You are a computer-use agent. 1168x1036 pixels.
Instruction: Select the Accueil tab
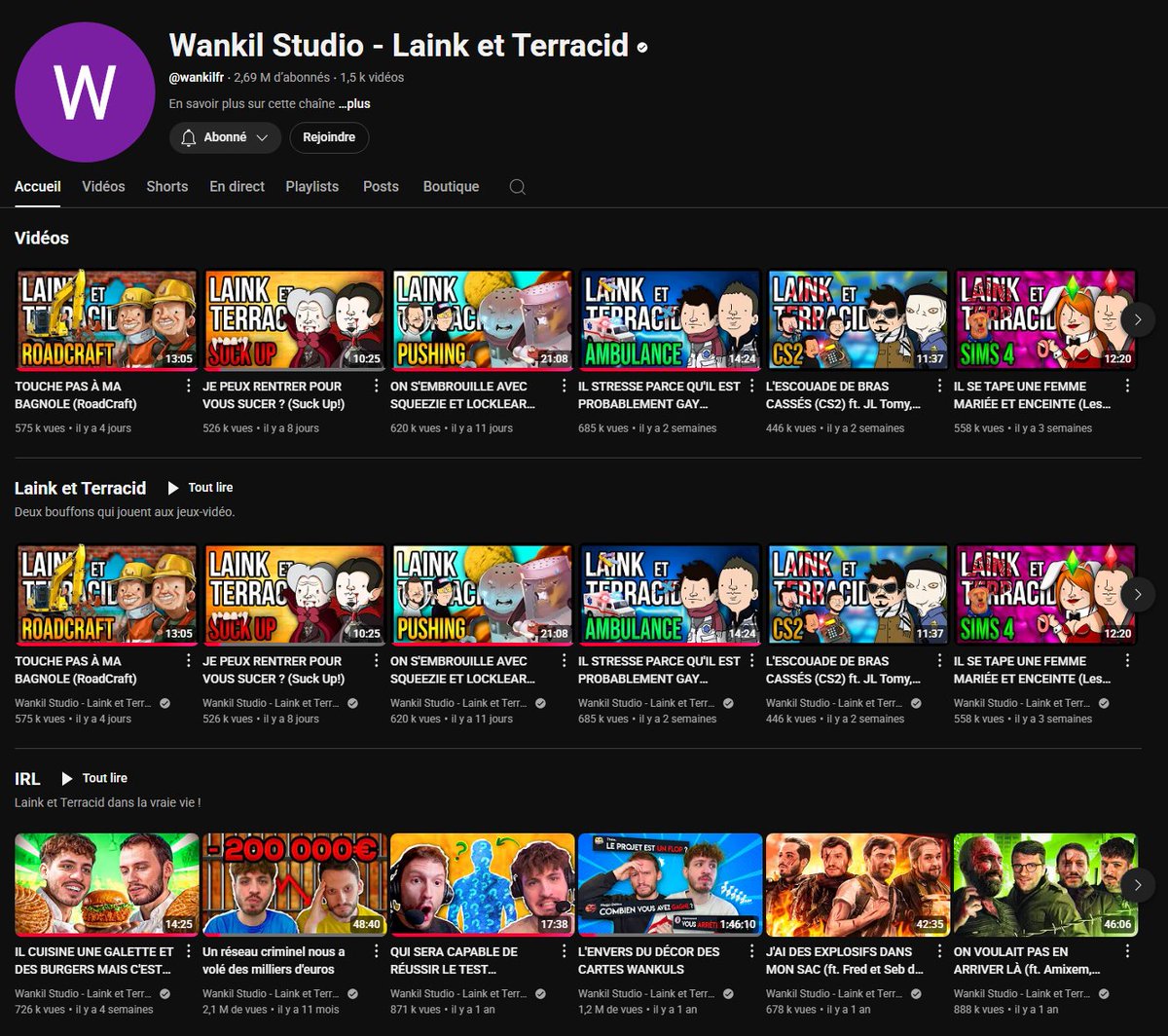pyautogui.click(x=38, y=186)
